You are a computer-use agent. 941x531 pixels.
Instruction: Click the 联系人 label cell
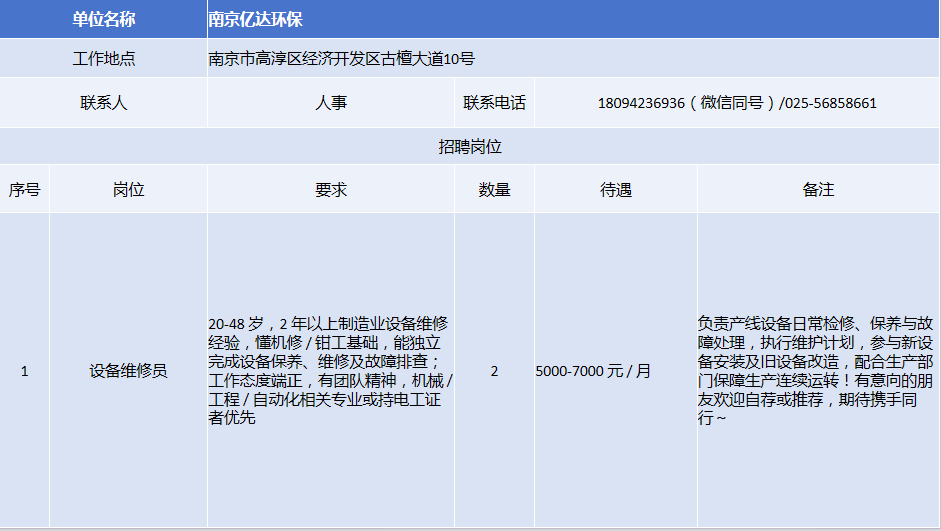click(x=104, y=102)
